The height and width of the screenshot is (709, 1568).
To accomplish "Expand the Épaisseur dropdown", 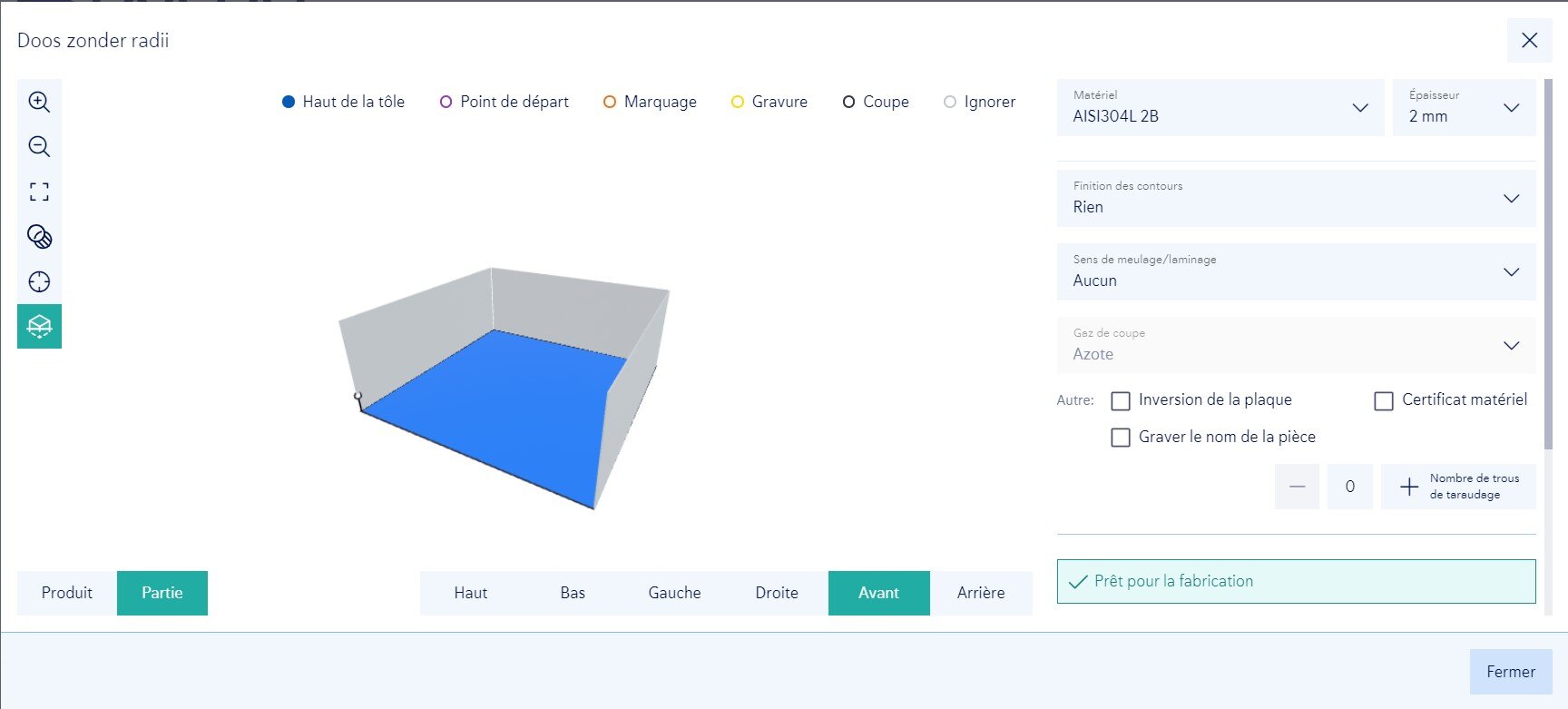I will click(1463, 108).
